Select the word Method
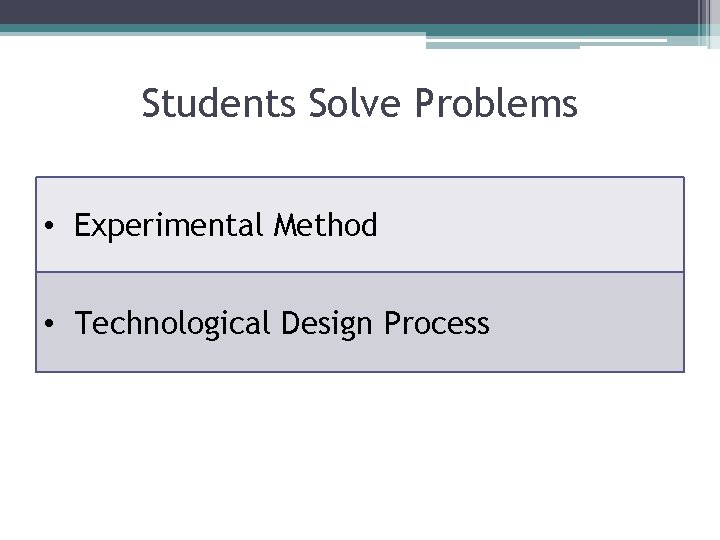The width and height of the screenshot is (720, 540). (x=326, y=225)
